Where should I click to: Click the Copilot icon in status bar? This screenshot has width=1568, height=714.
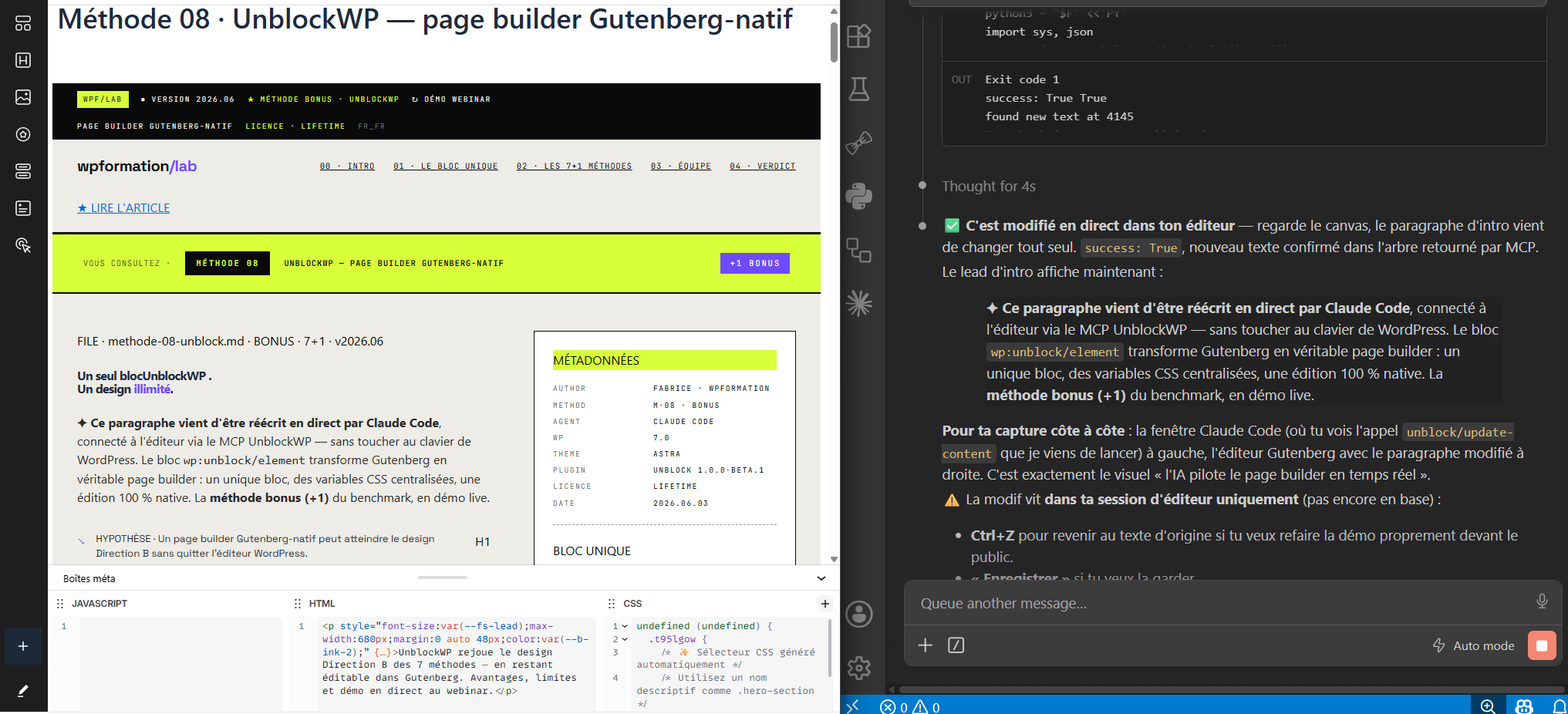click(x=1524, y=706)
